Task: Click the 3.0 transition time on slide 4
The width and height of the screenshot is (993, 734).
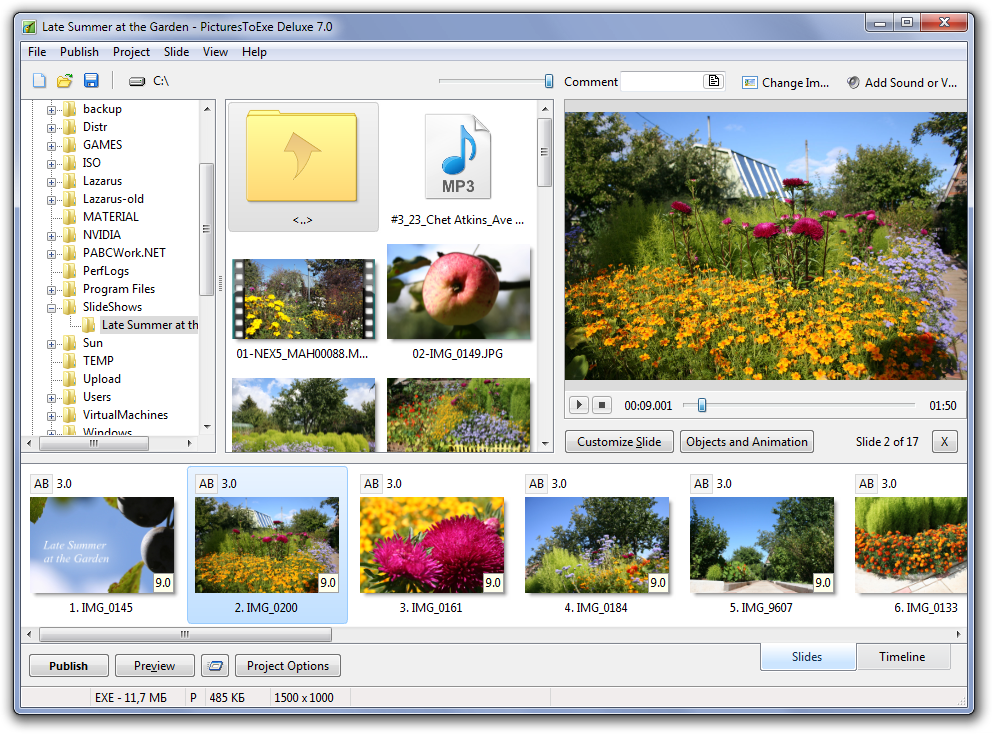Action: [559, 484]
